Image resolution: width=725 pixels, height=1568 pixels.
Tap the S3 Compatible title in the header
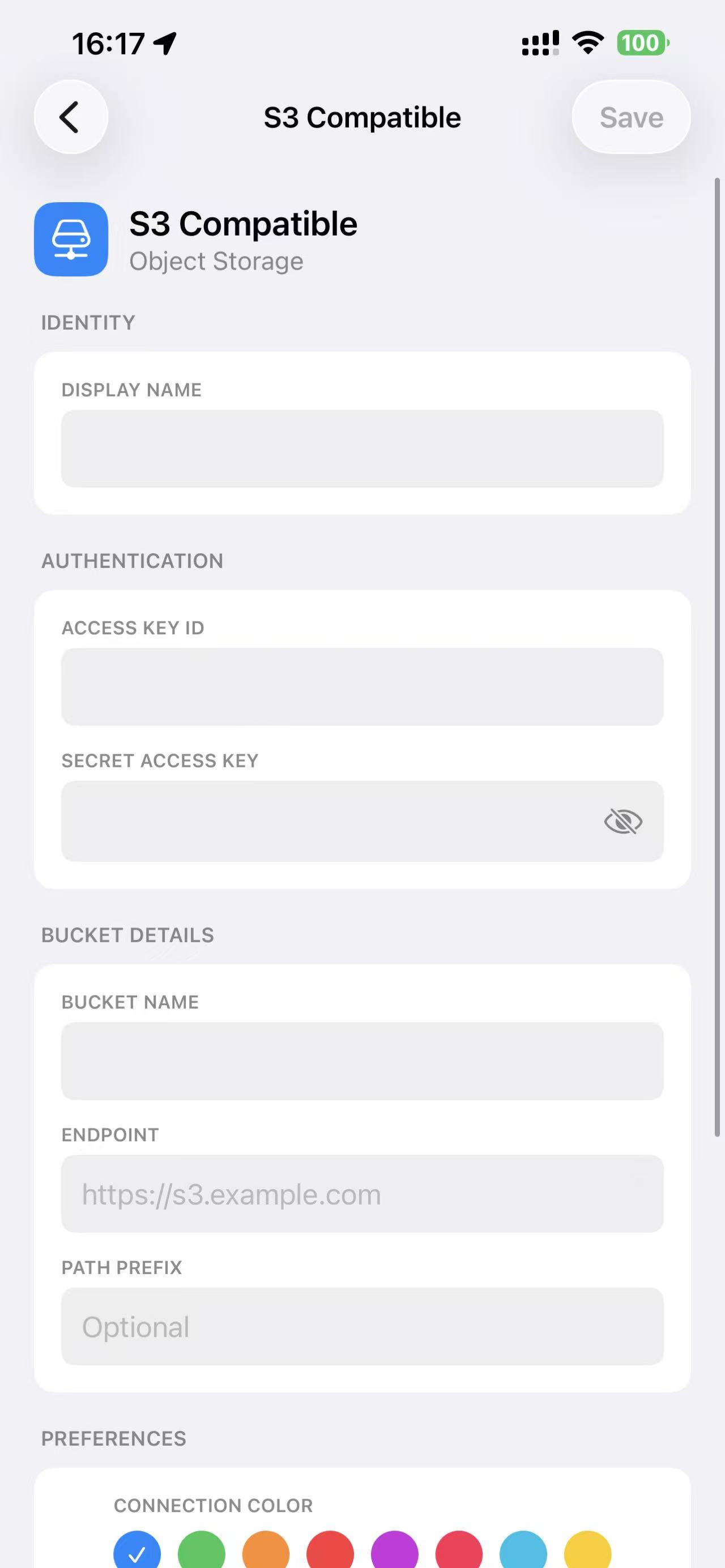pos(362,117)
